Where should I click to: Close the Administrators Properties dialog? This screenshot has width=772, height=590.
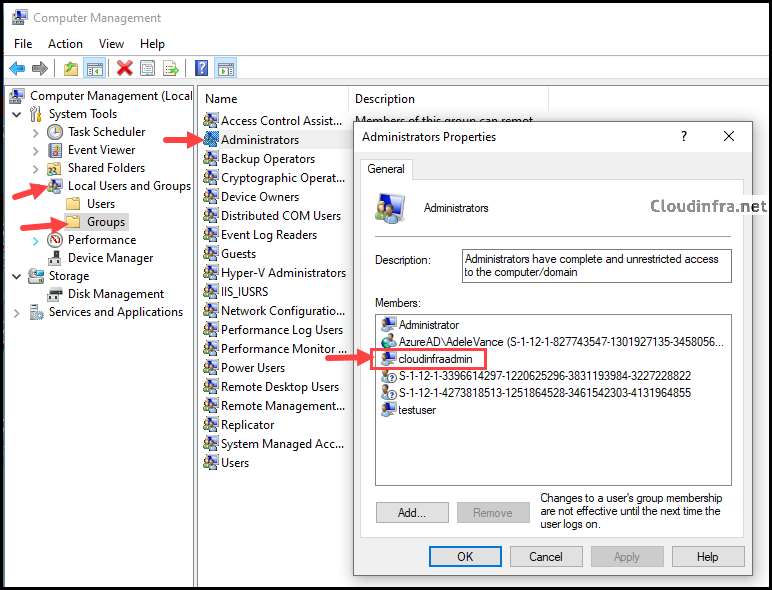[x=729, y=136]
